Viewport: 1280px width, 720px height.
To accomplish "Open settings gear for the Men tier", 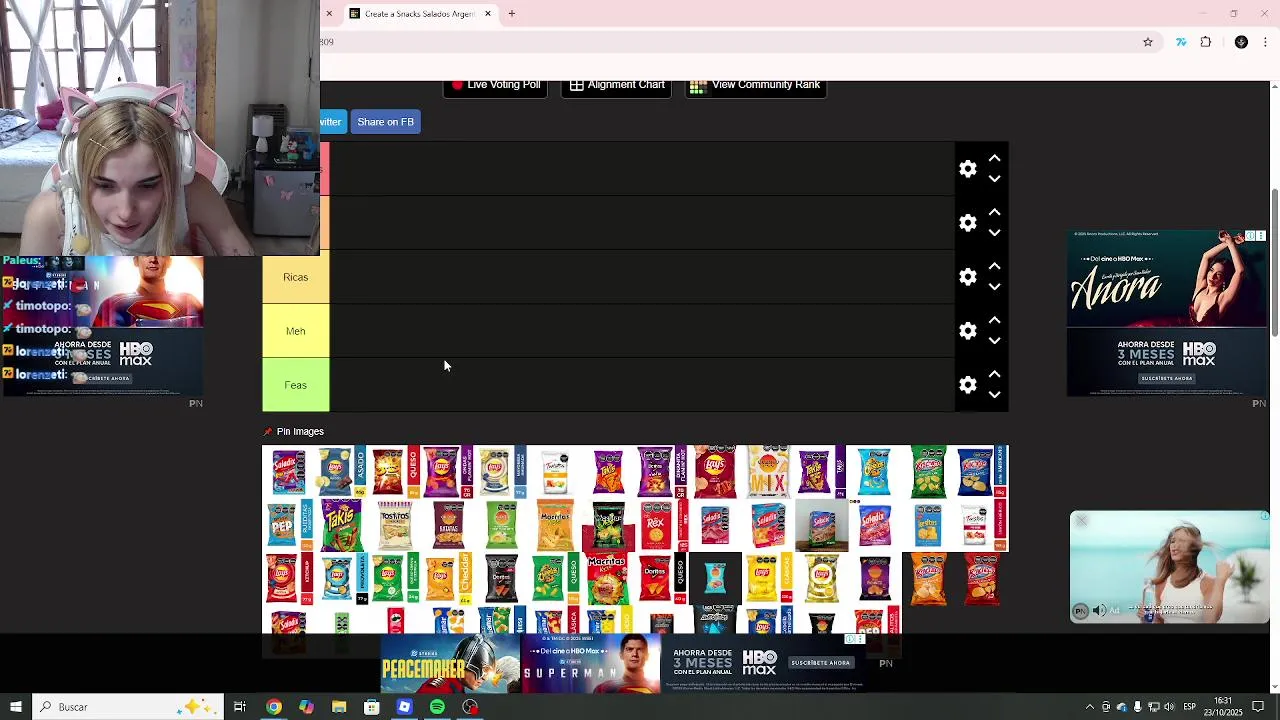I will click(967, 331).
